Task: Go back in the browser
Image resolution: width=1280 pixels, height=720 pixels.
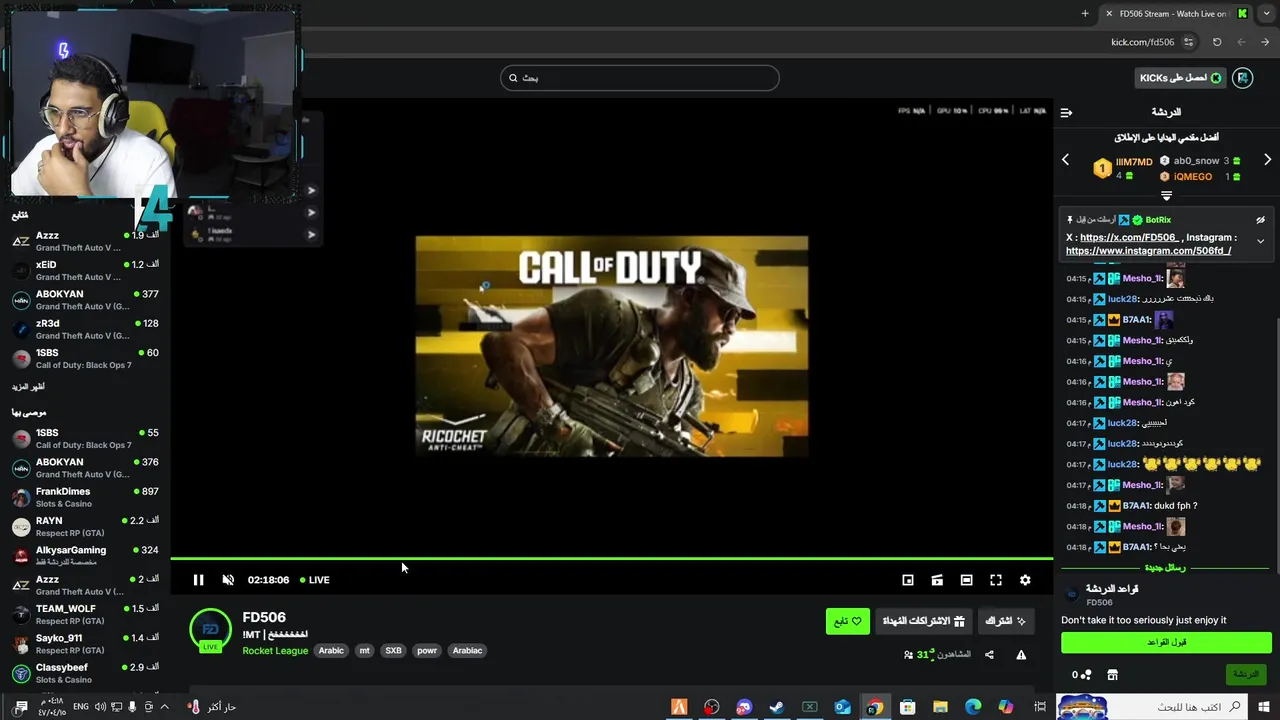Action: [x=1265, y=42]
